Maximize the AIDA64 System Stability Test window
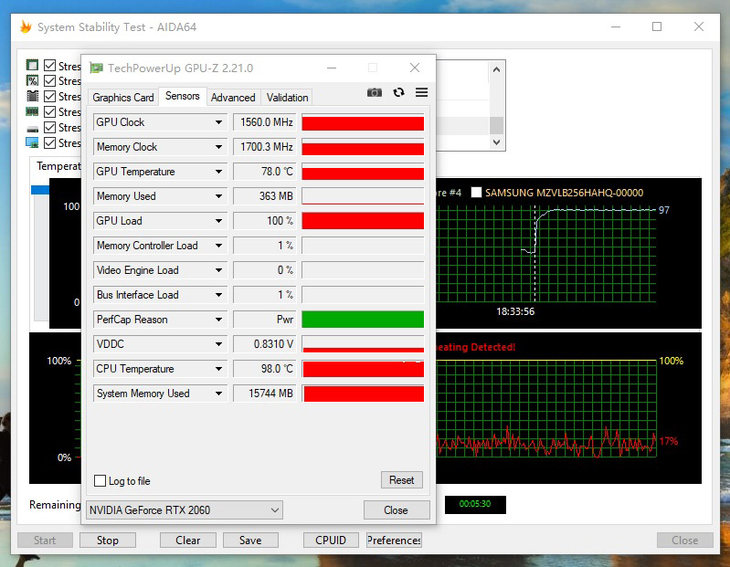 pyautogui.click(x=656, y=27)
